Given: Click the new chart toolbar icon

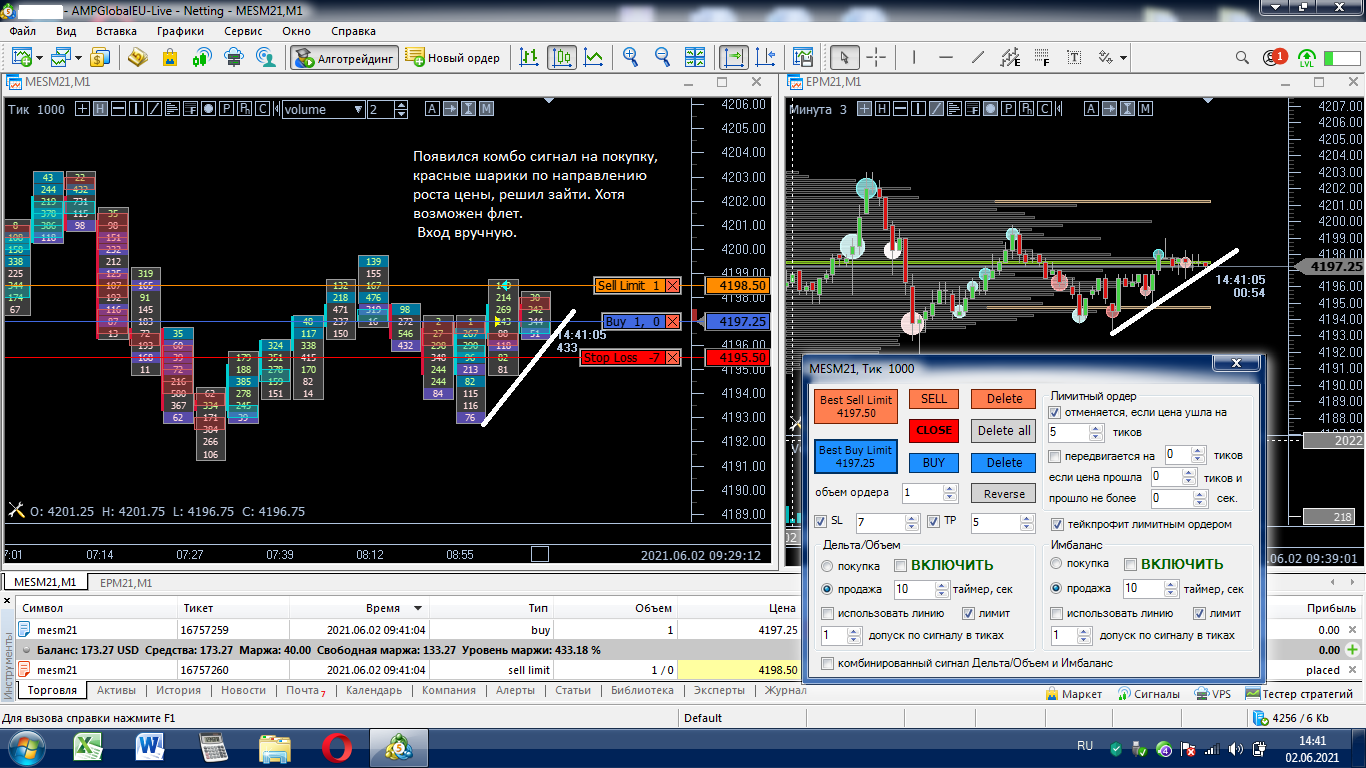Looking at the screenshot, I should click(x=20, y=57).
